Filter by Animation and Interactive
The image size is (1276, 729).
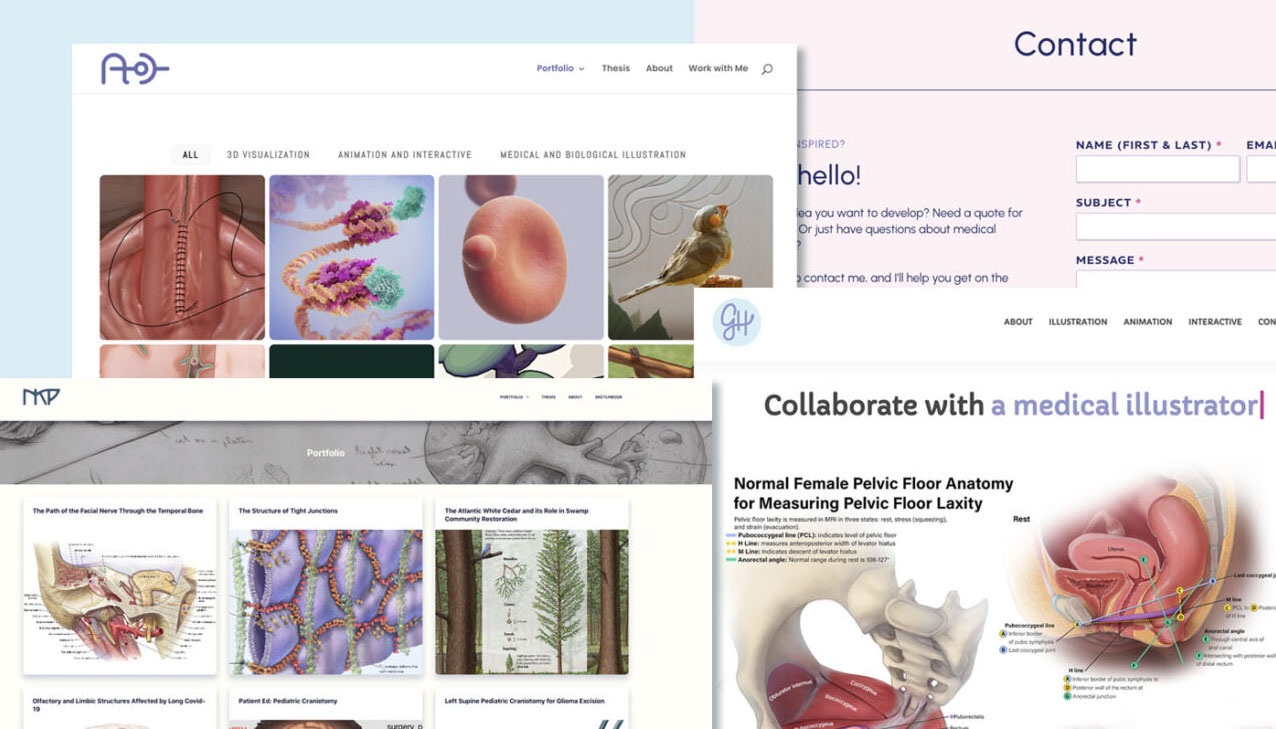point(405,155)
